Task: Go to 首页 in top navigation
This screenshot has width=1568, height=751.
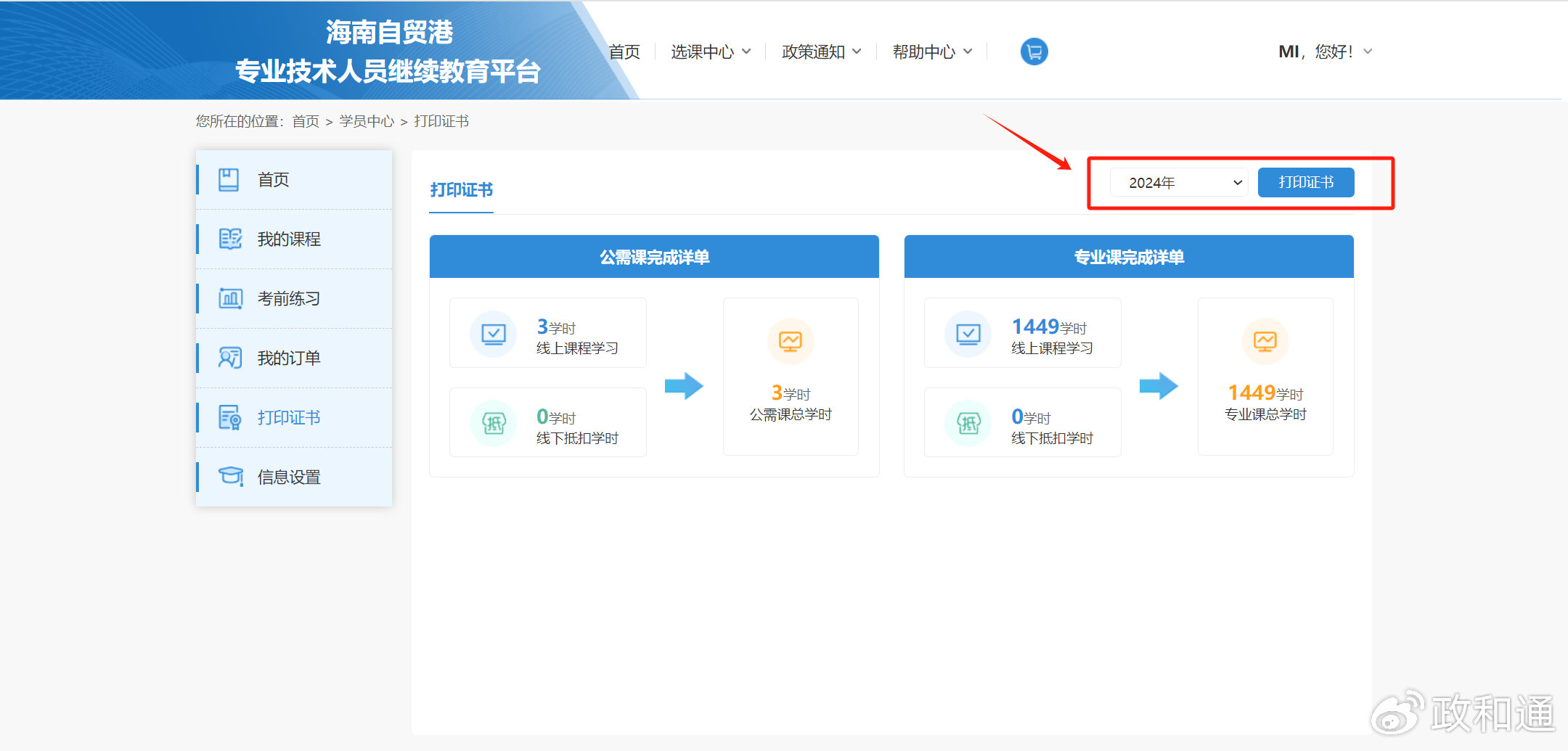Action: pos(624,52)
